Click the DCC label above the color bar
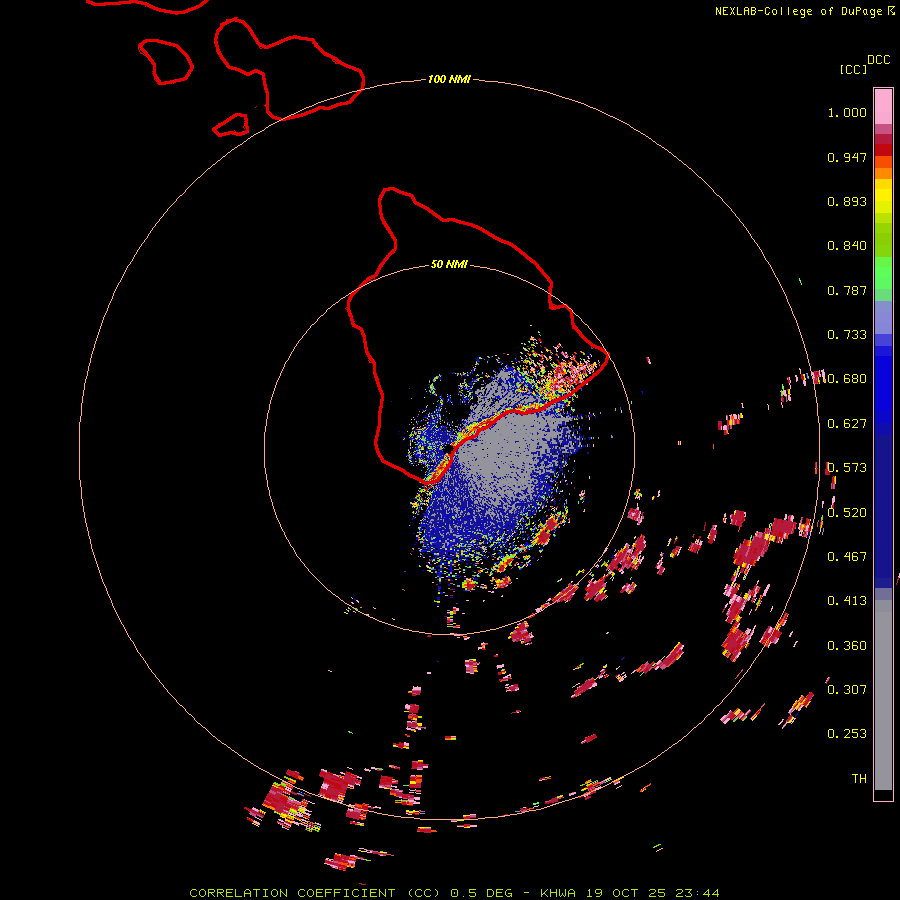The image size is (900, 900). coord(879,60)
